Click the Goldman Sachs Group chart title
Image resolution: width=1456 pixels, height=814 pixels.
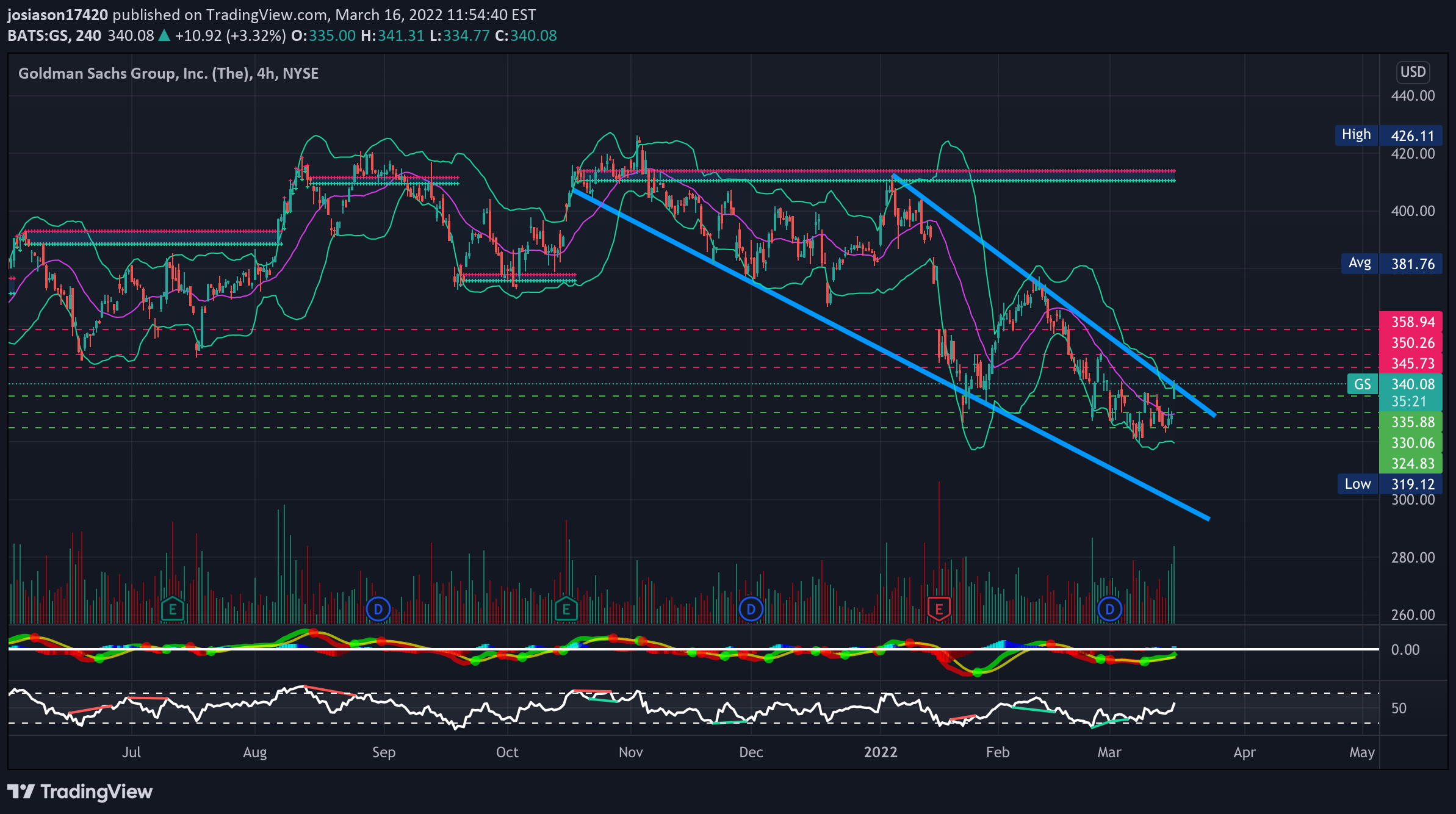pyautogui.click(x=168, y=73)
